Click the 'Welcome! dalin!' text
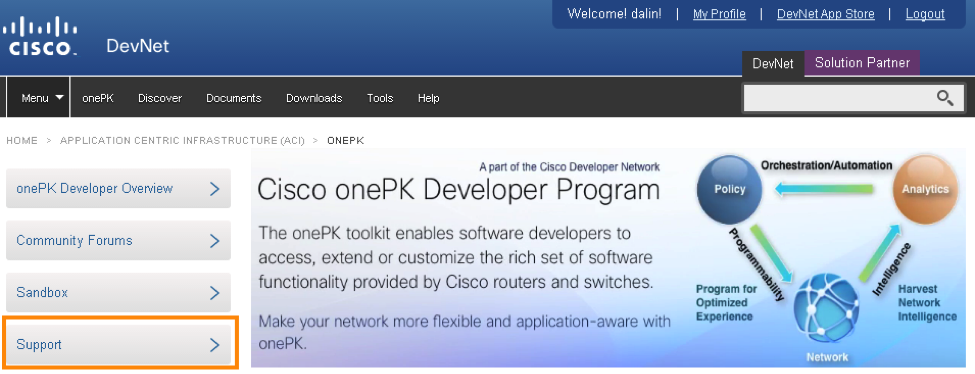 coord(614,14)
